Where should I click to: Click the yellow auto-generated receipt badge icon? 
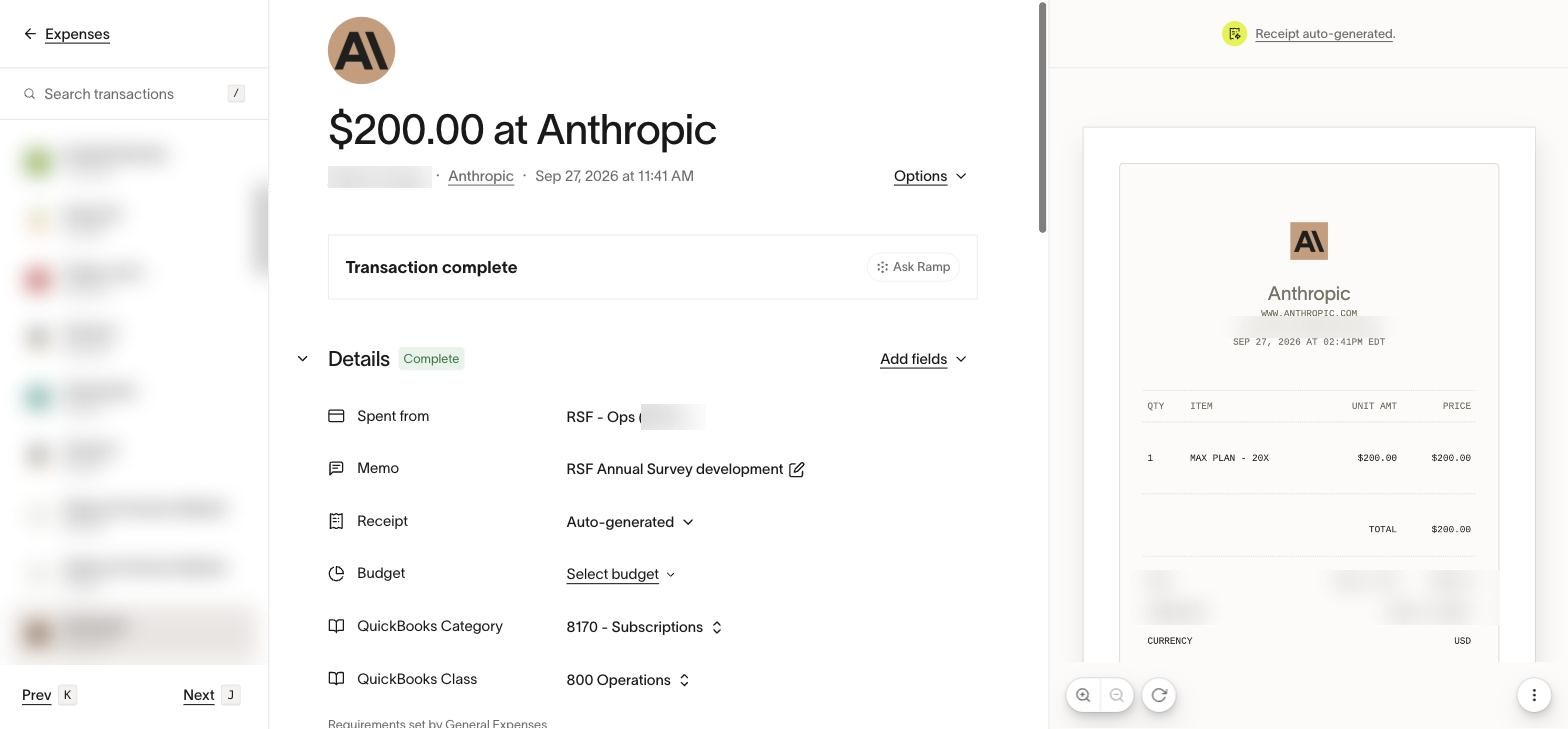[1235, 34]
